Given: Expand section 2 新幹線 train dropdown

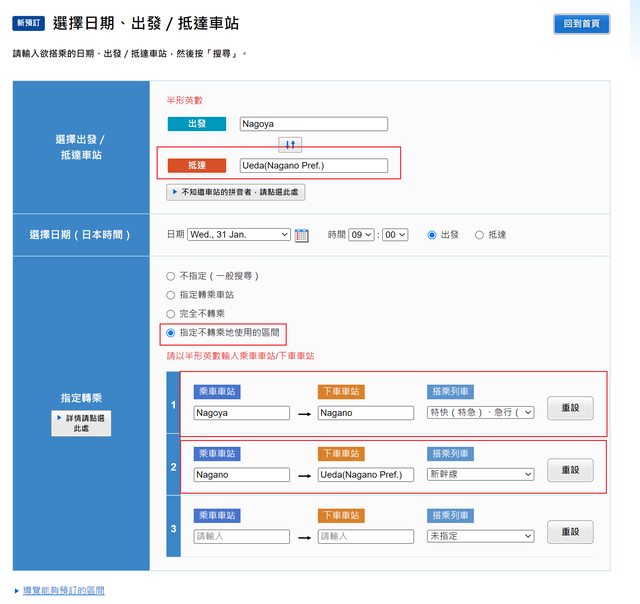Looking at the screenshot, I should pos(481,474).
